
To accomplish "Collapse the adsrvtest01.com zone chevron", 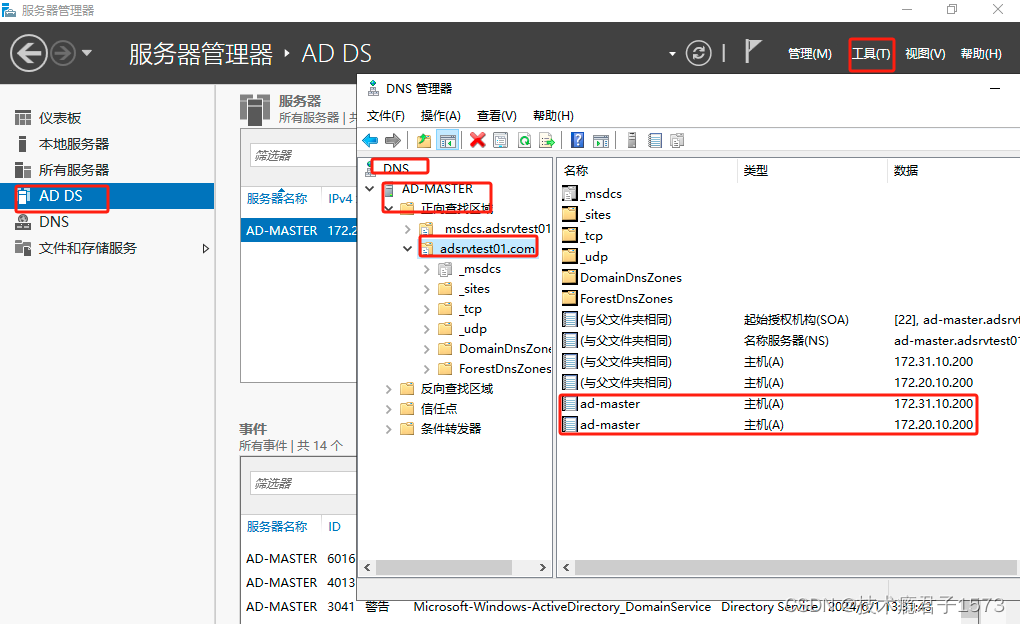I will click(407, 249).
